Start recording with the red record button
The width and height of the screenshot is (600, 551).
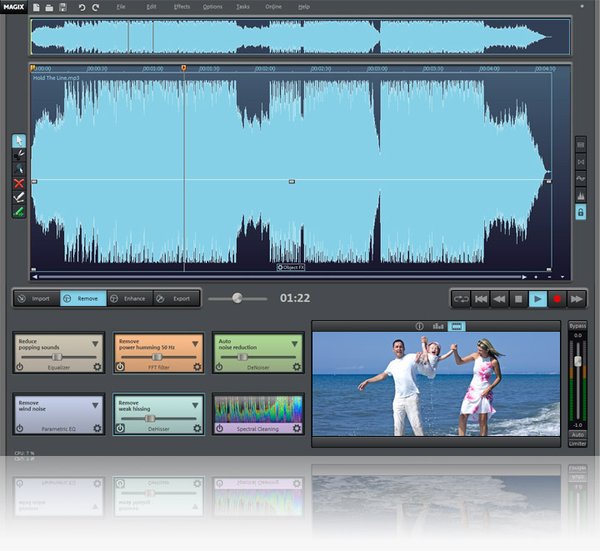click(557, 299)
